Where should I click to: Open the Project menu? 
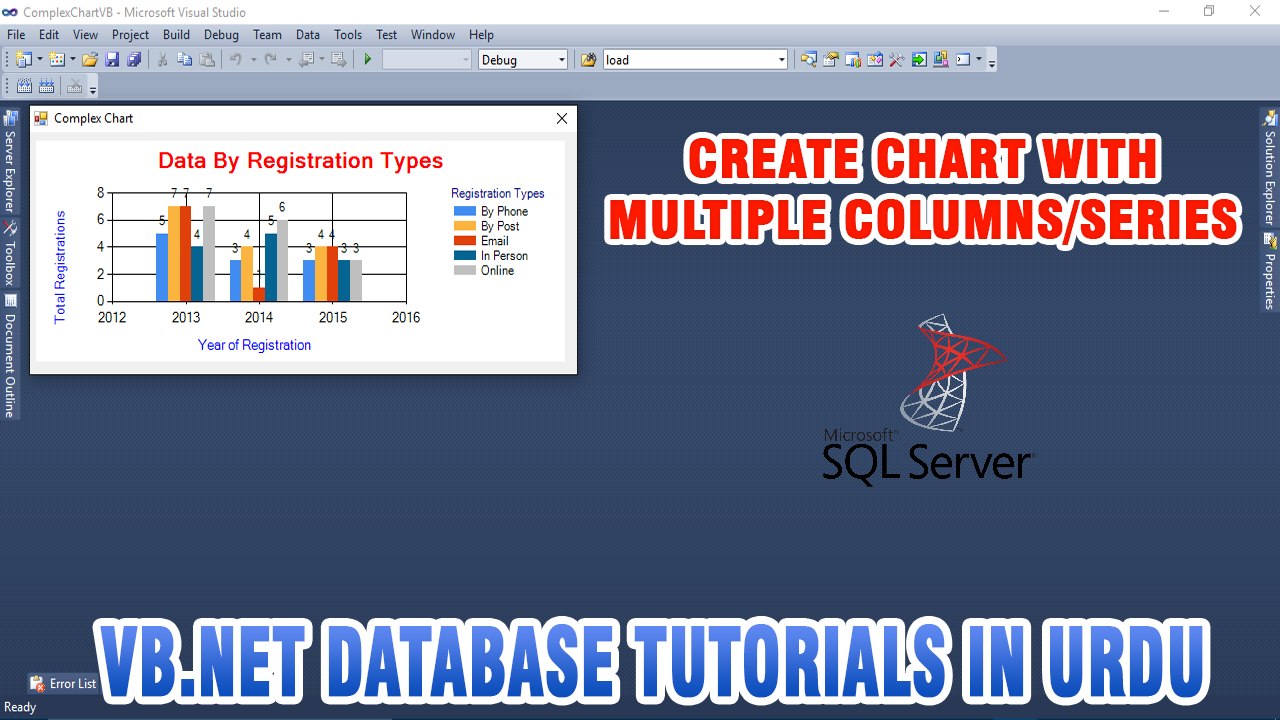coord(130,34)
